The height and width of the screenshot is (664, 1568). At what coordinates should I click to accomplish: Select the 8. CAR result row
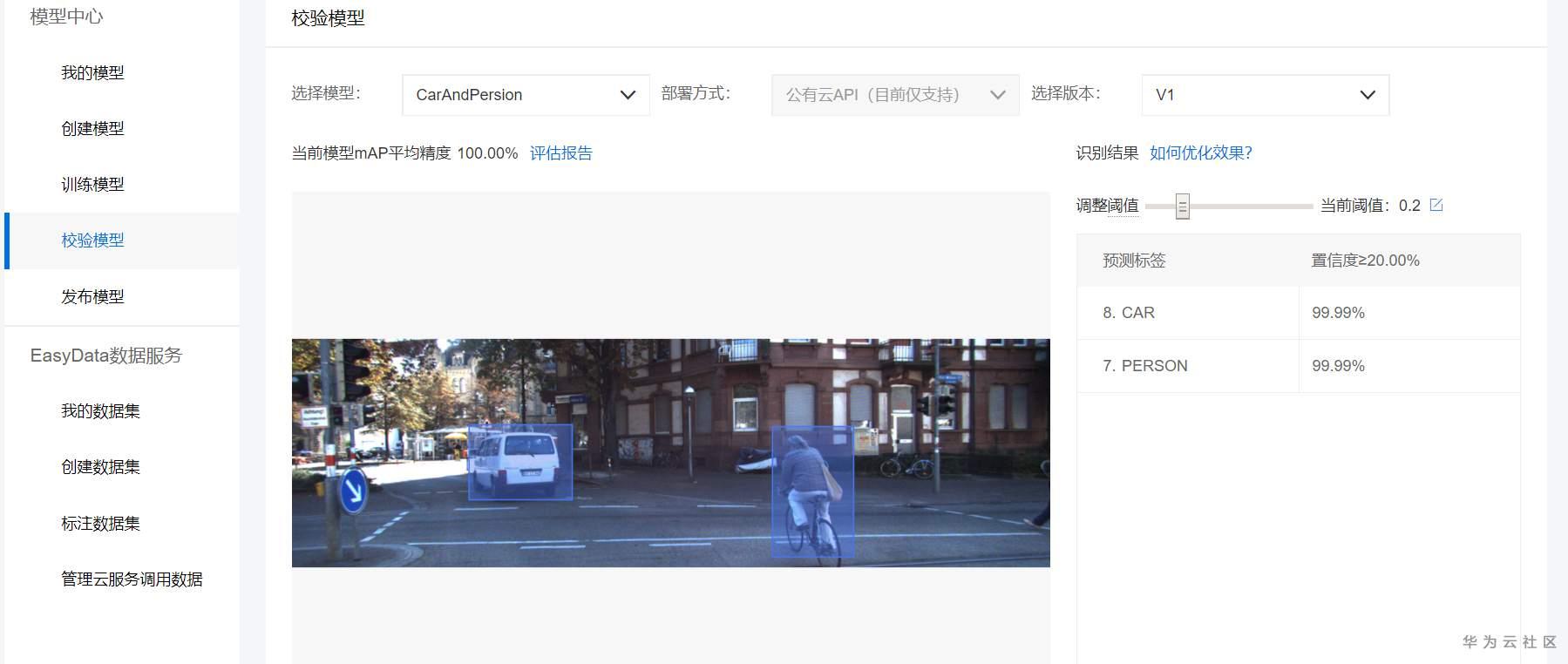[1299, 313]
